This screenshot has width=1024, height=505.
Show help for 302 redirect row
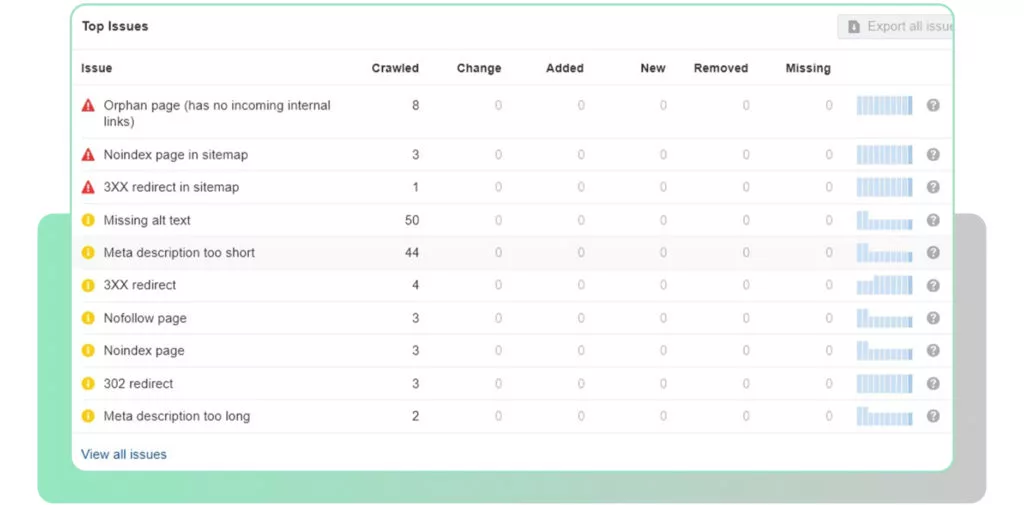click(933, 383)
